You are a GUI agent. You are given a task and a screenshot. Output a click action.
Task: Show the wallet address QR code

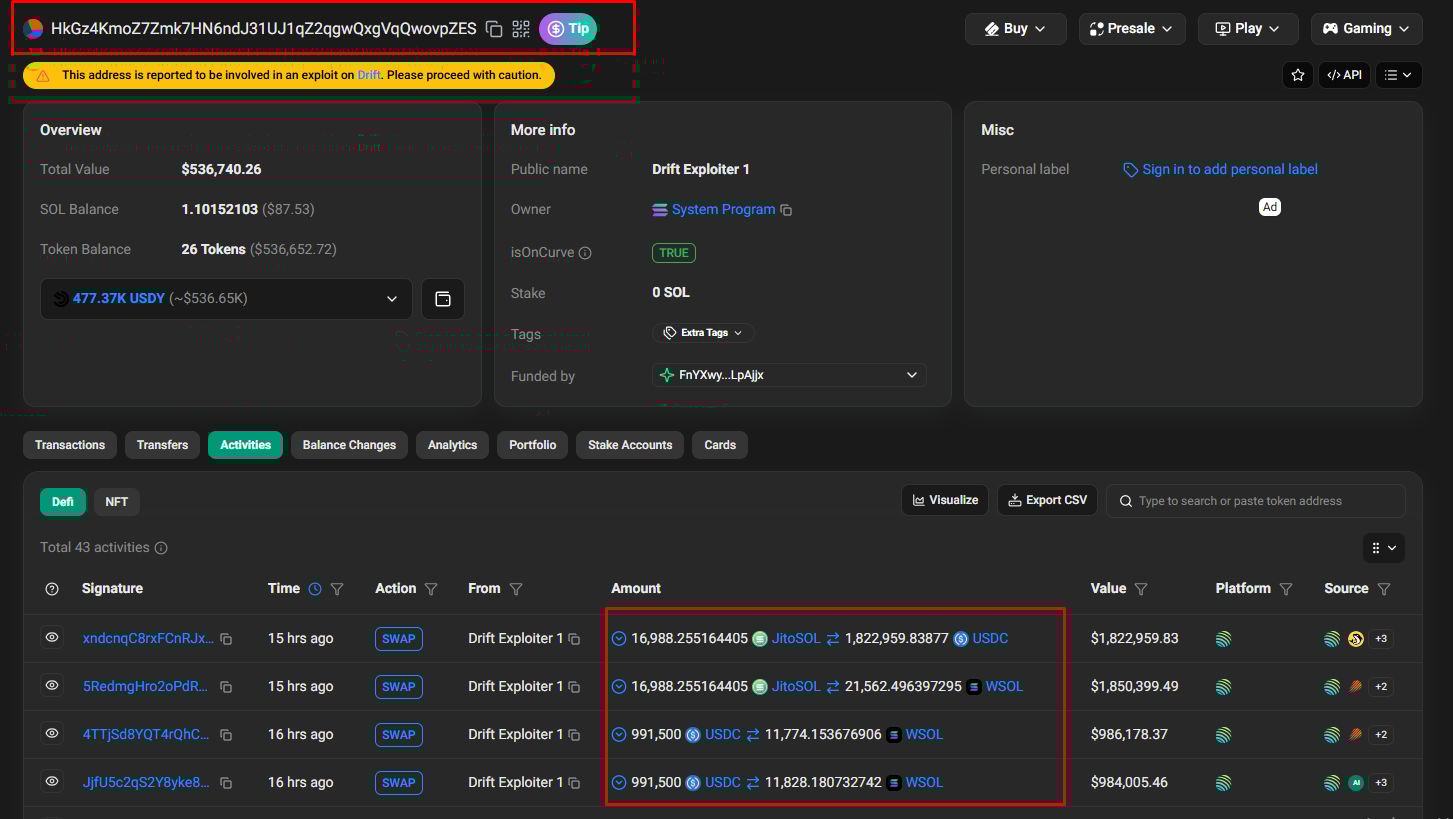(520, 29)
